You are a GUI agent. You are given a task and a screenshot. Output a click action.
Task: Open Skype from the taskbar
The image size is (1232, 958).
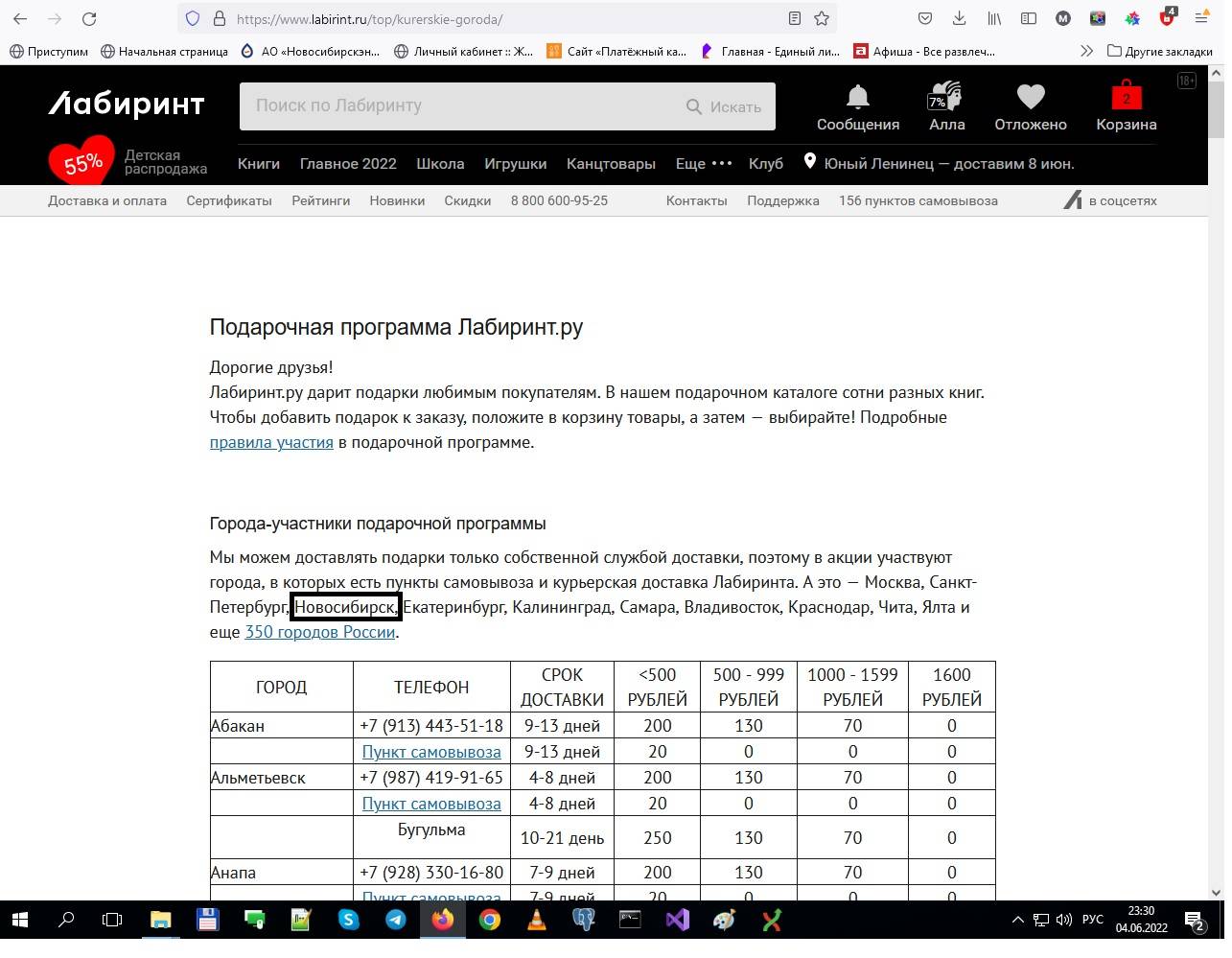click(348, 921)
